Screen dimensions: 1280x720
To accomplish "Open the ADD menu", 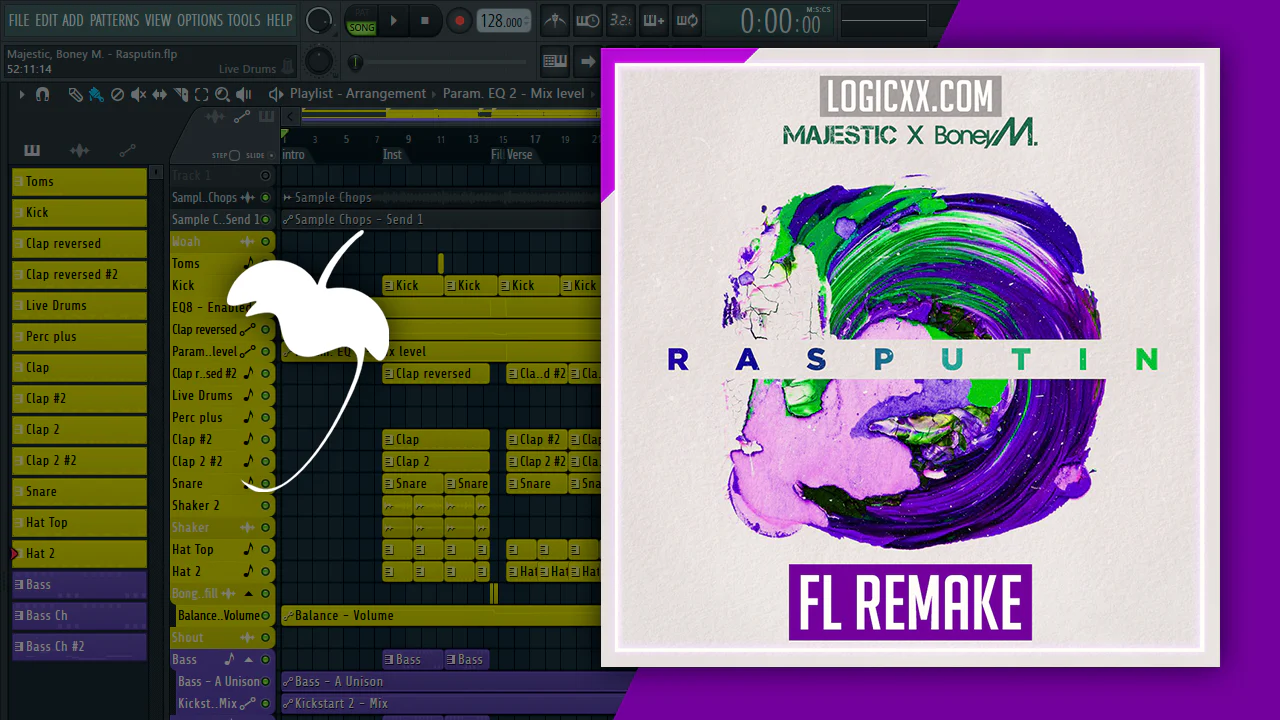I will (73, 20).
